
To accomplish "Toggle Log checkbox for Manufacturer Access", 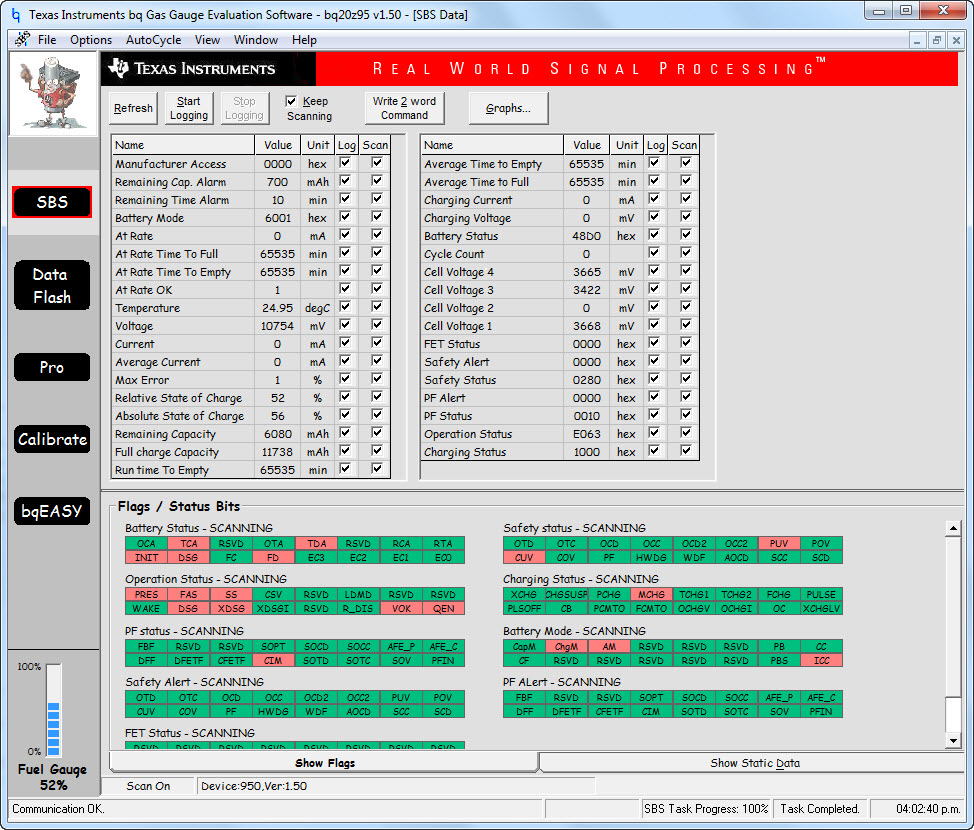I will point(345,163).
